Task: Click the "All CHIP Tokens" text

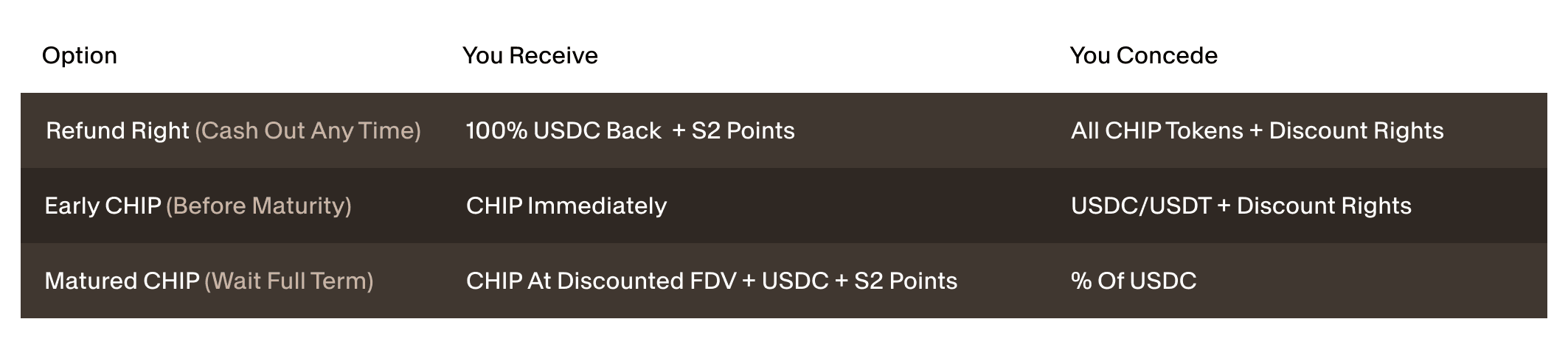Action: tap(1156, 131)
